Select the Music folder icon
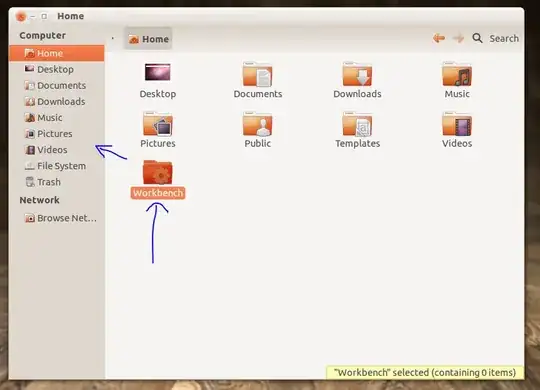This screenshot has height=390, width=540. 457,74
